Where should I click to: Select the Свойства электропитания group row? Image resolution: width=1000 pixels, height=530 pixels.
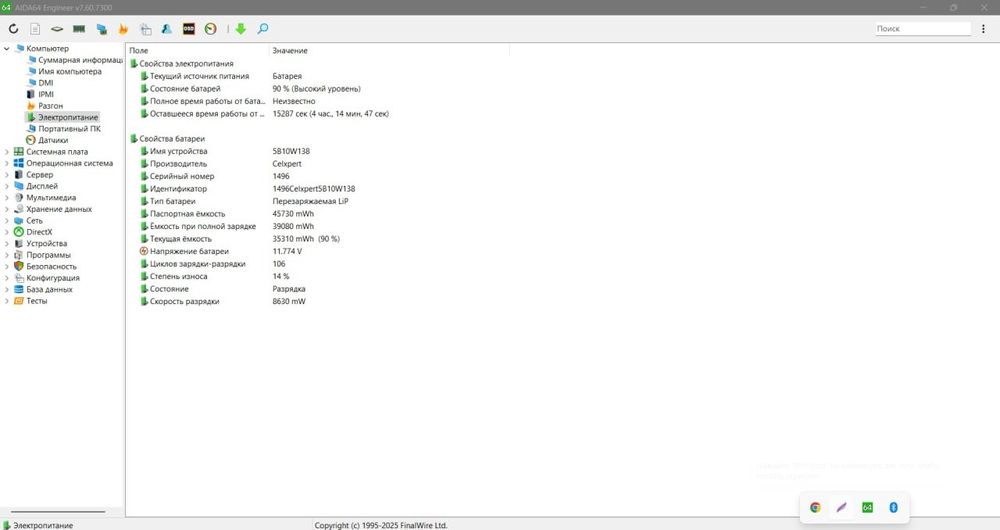click(182, 64)
